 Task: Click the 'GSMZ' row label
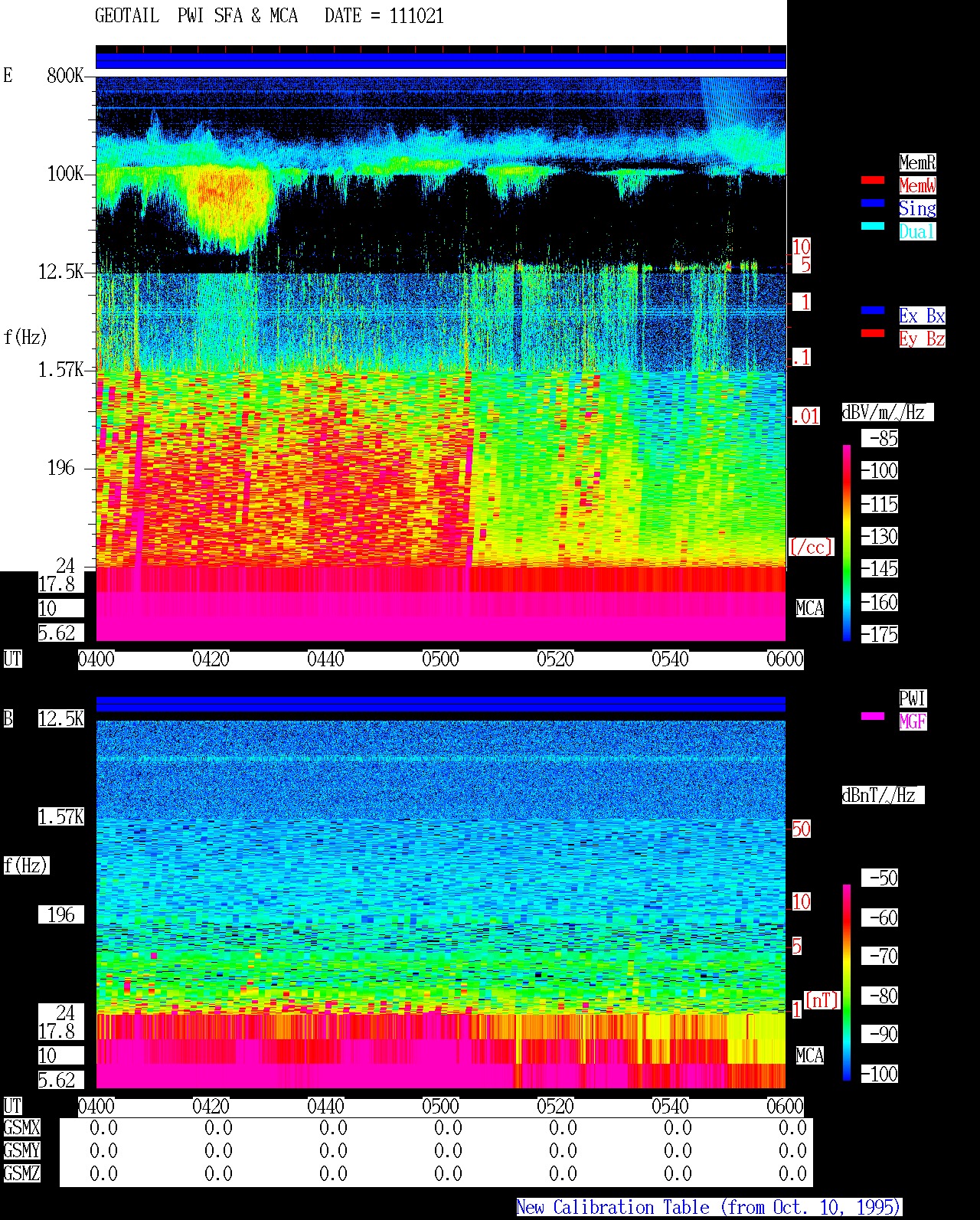click(x=21, y=1174)
